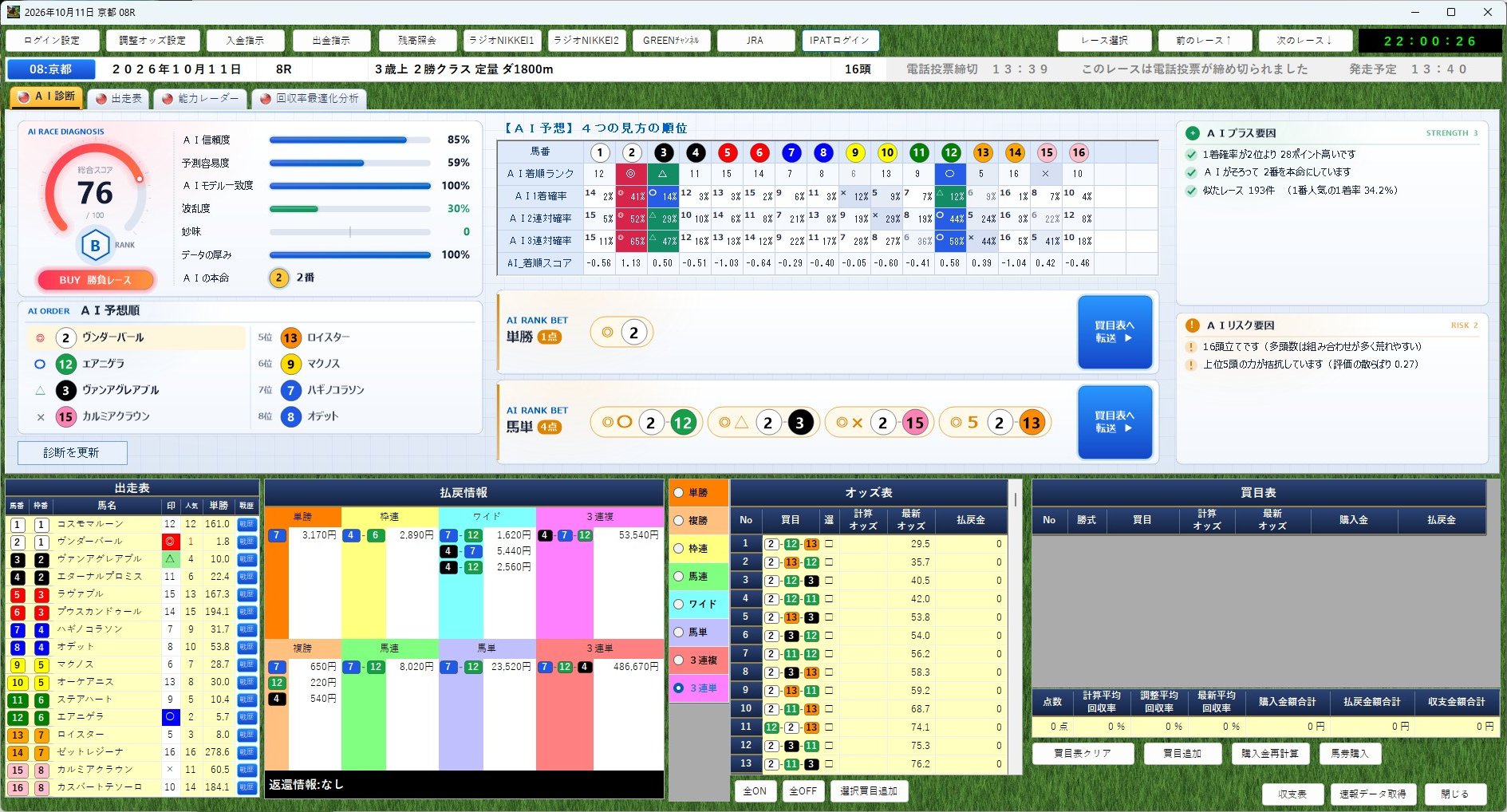Click the number 9 マクノス badge in AI order
1507x812 pixels.
pos(290,364)
